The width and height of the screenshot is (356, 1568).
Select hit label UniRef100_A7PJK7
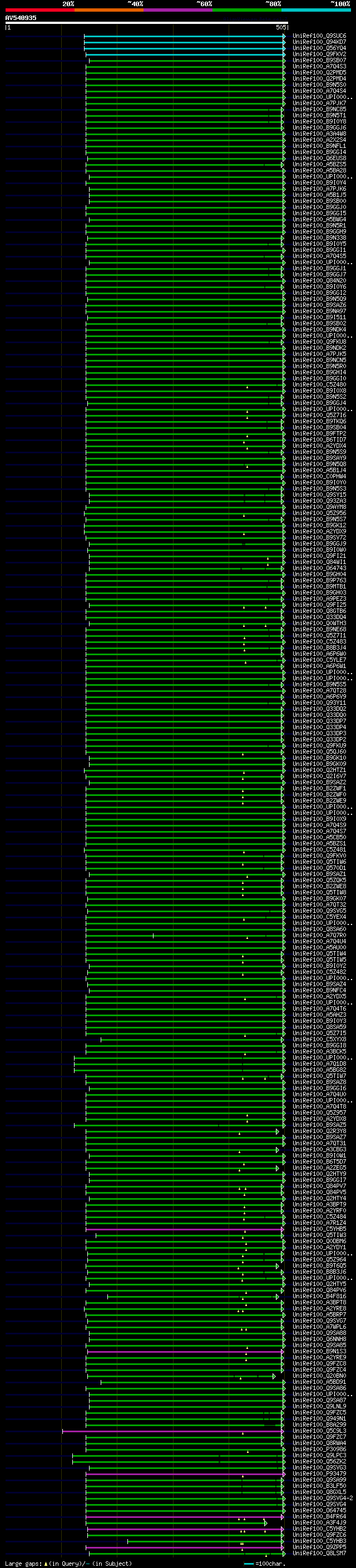pos(319,103)
